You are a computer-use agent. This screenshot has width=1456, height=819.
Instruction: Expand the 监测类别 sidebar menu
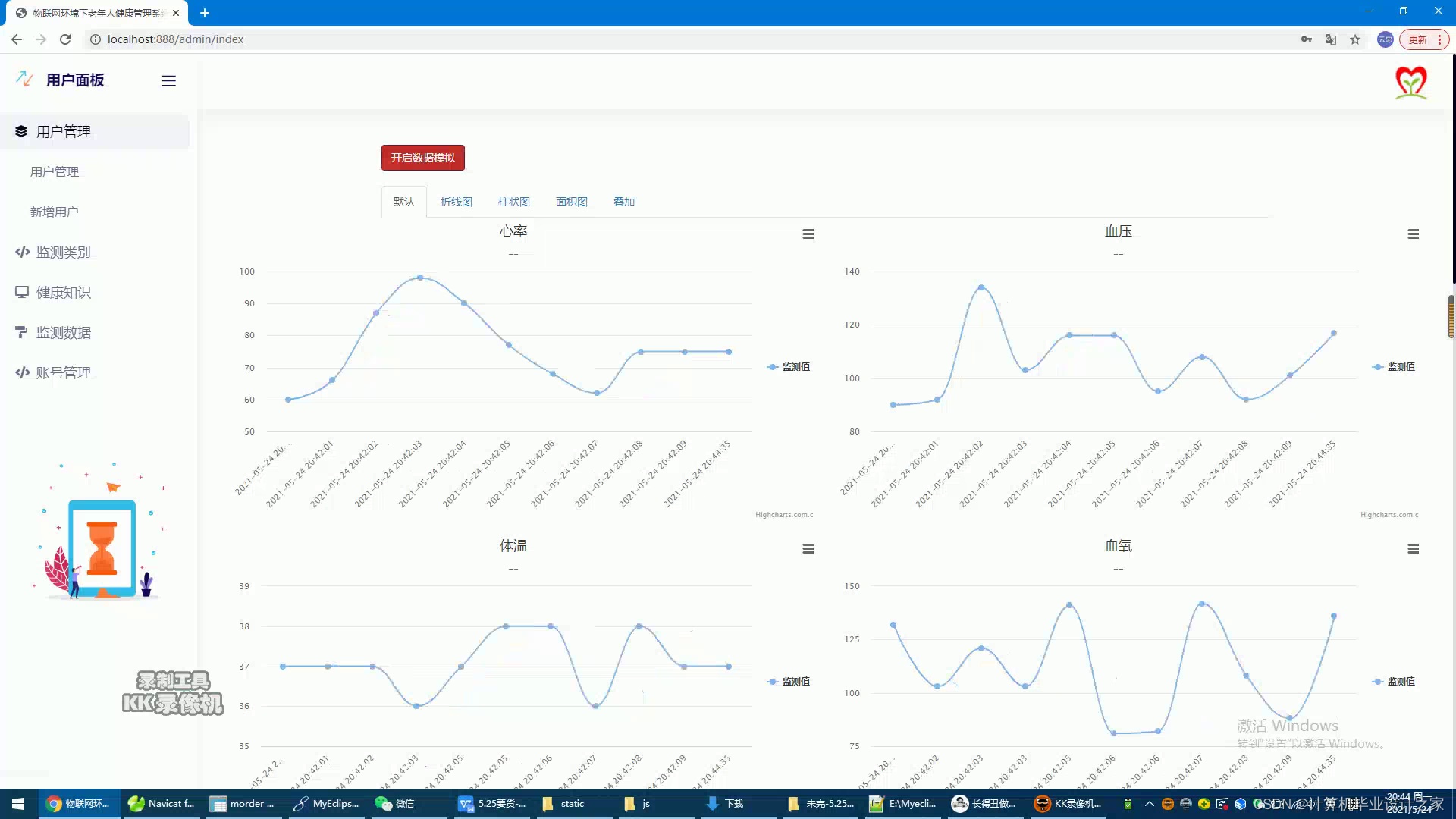pos(64,253)
